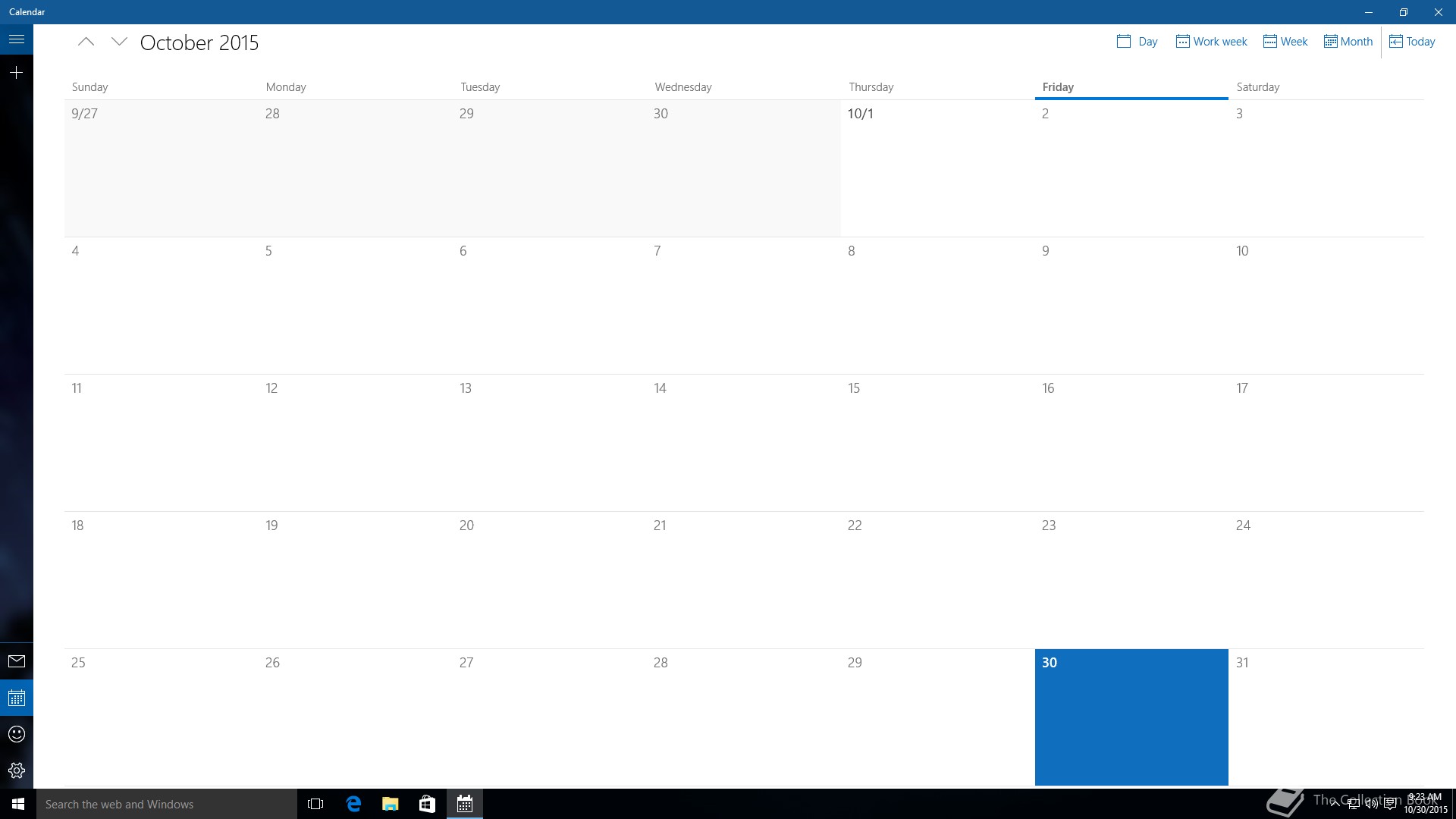Open the October 2015 month picker
This screenshot has height=819, width=1456.
click(199, 42)
